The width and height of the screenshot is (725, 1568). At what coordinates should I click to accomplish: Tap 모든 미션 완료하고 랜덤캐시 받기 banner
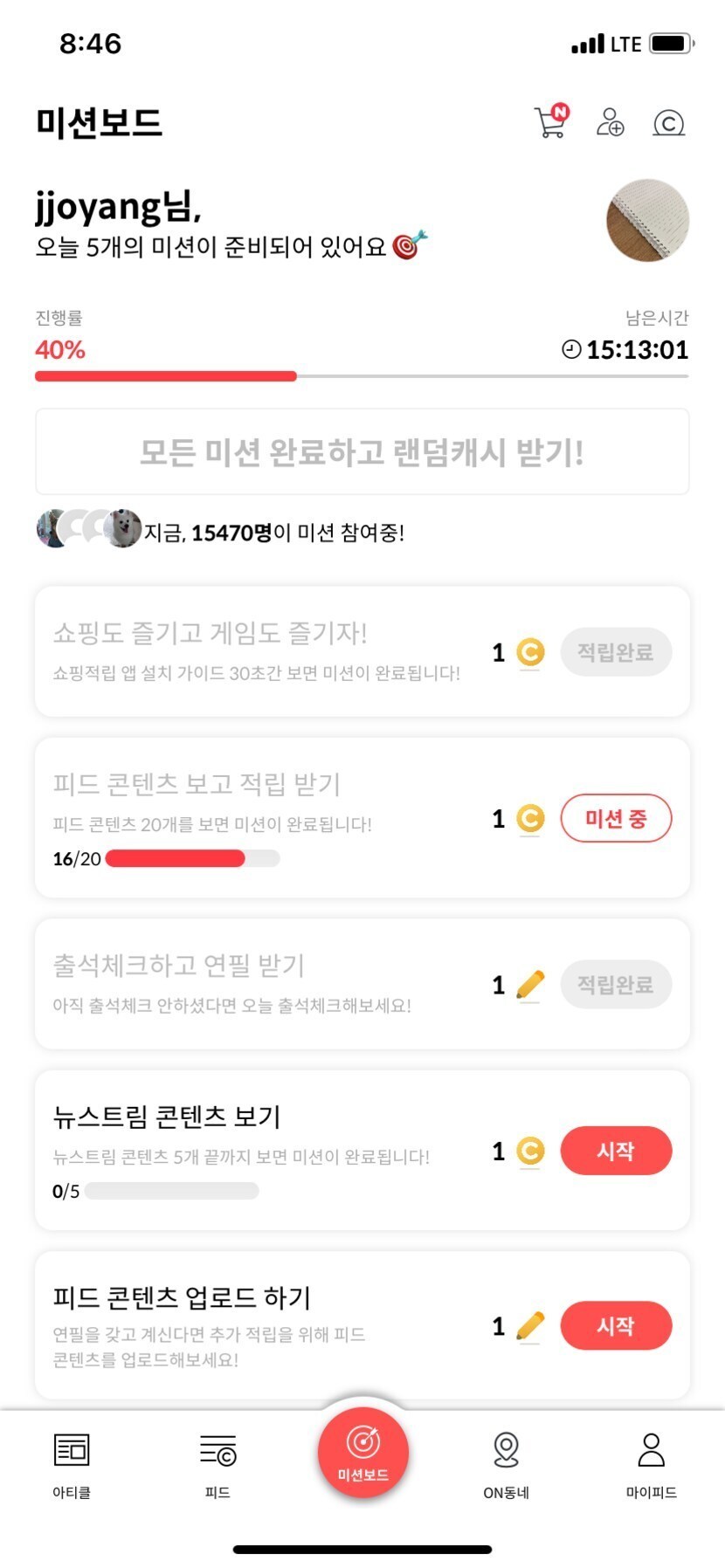click(362, 452)
